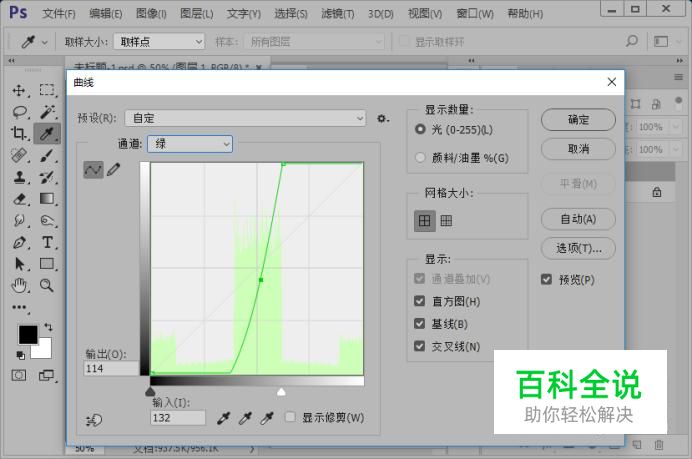Expand the eyedropper tool preset picker
The width and height of the screenshot is (692, 459).
click(45, 42)
